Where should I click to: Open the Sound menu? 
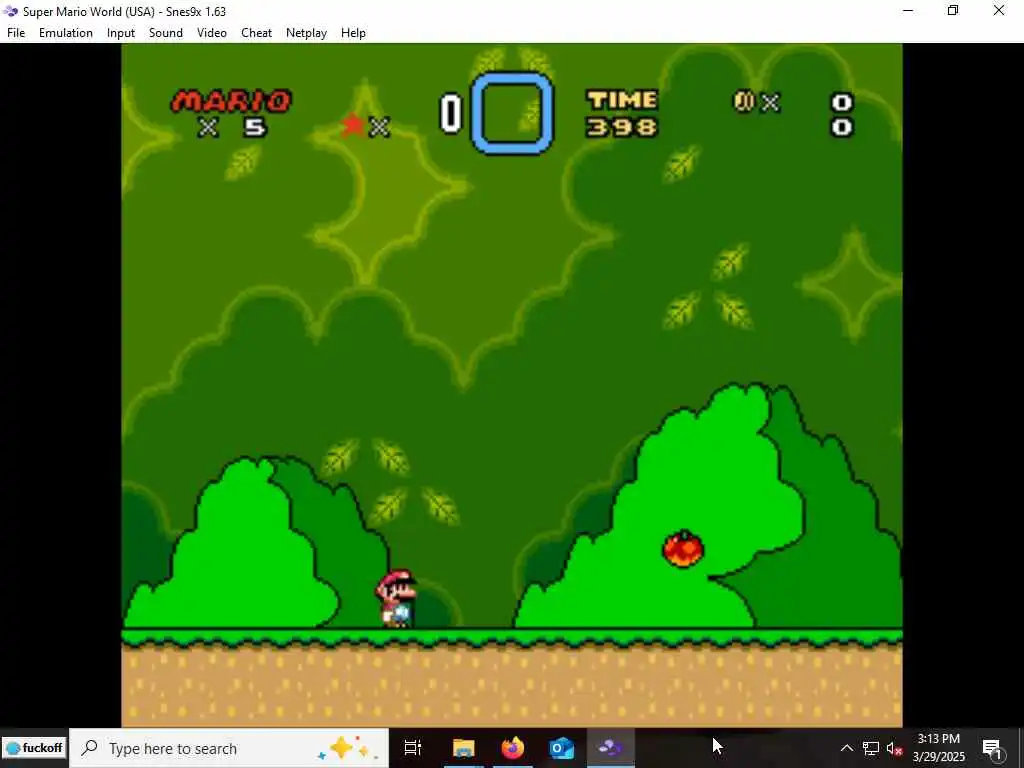point(166,33)
